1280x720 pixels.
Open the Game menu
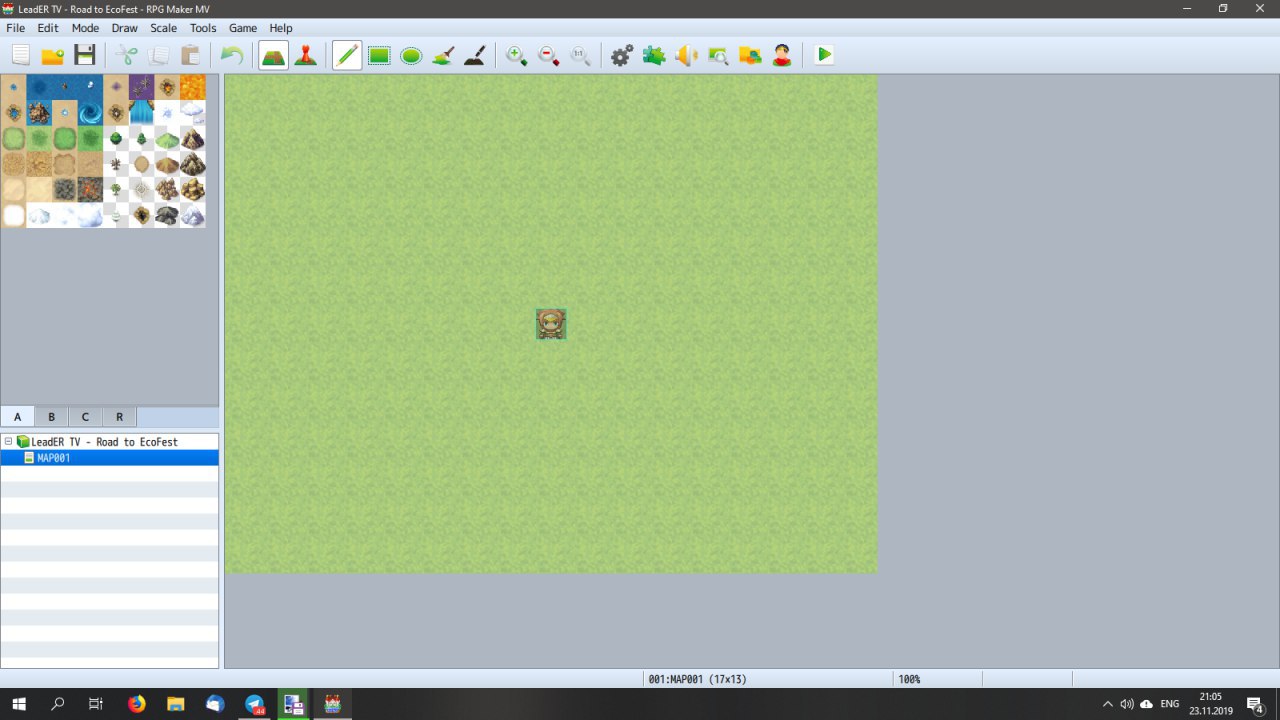point(243,28)
